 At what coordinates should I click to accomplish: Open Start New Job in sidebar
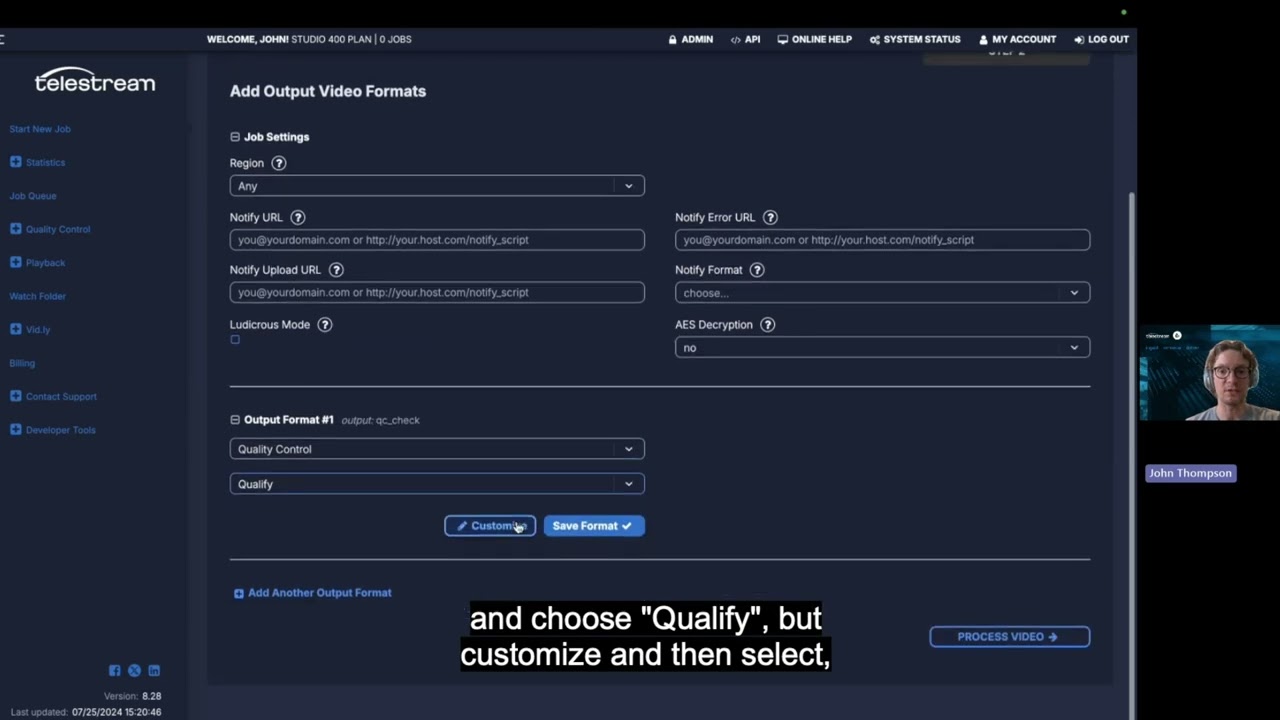coord(40,129)
